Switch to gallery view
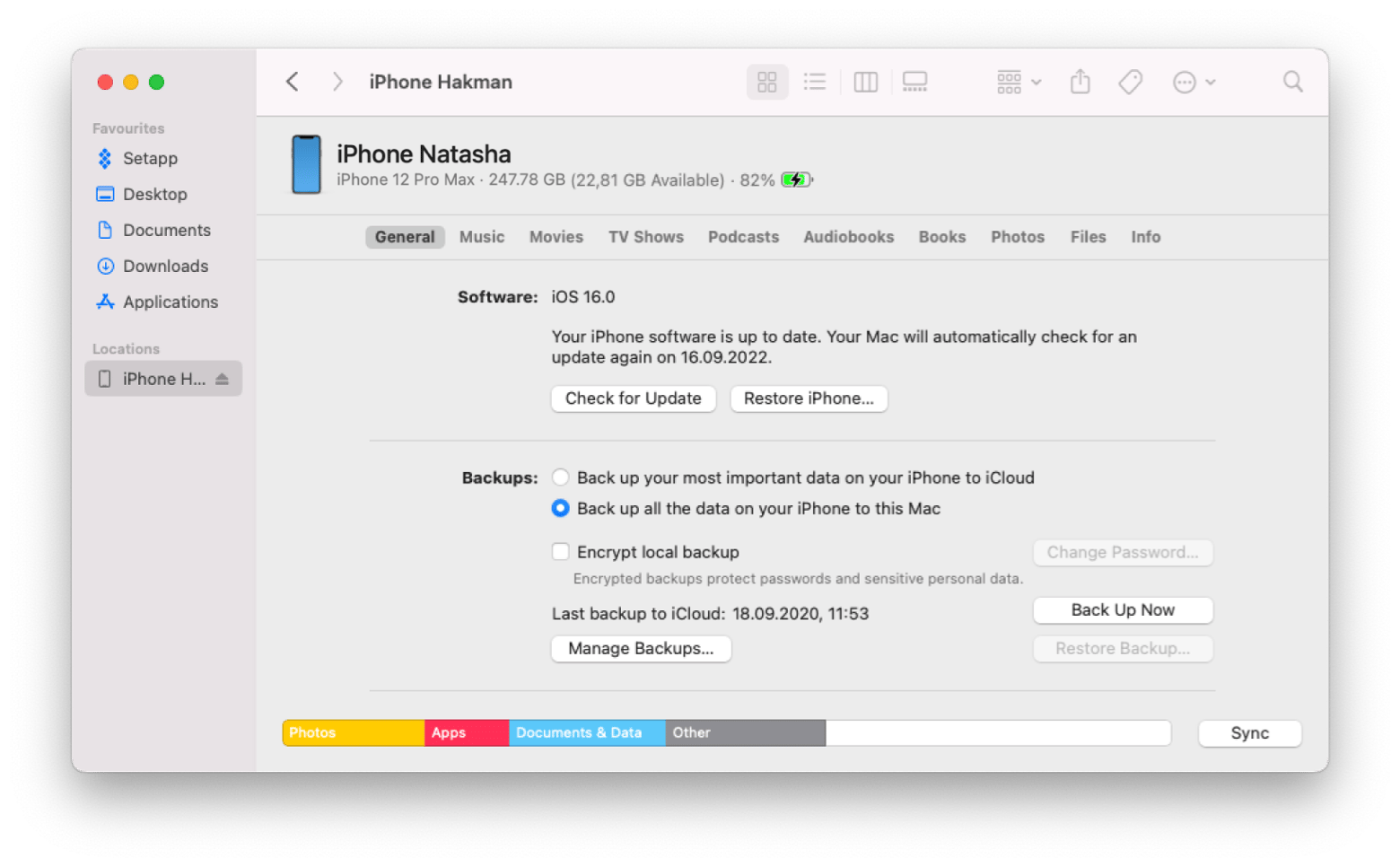The height and width of the screenshot is (867, 1400). (x=914, y=82)
